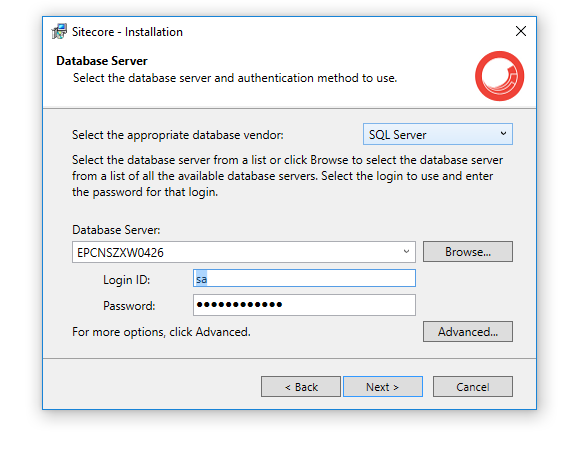Click the Database Server heading text
The height and width of the screenshot is (456, 572).
pos(102,61)
